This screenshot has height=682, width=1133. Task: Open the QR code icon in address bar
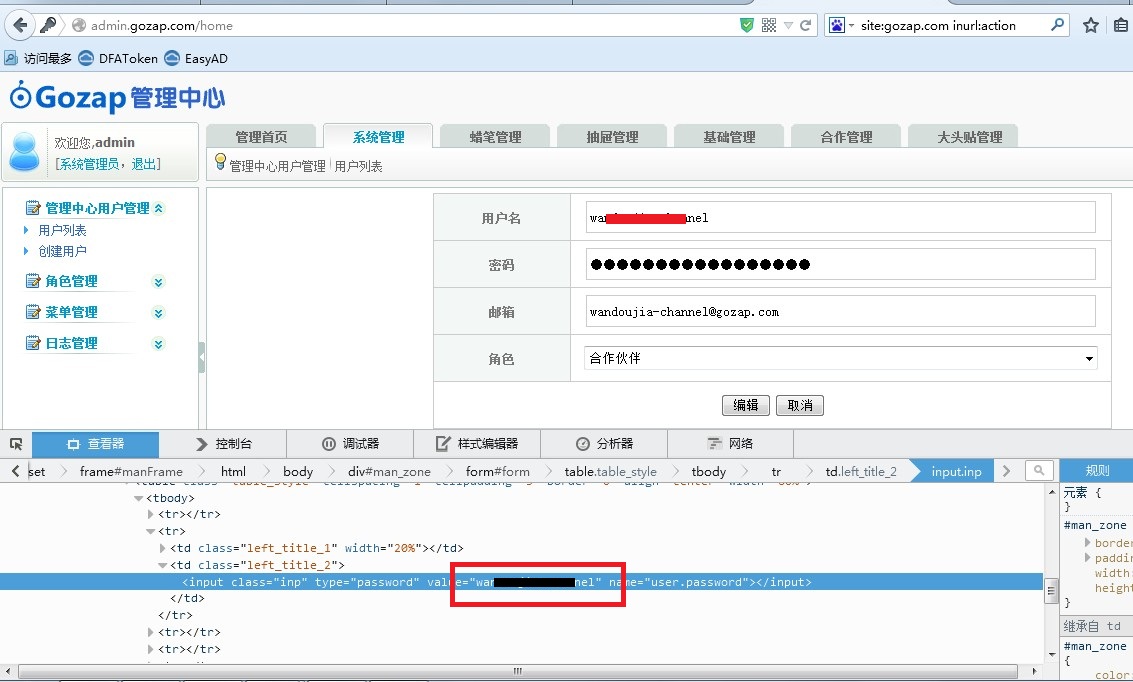769,25
